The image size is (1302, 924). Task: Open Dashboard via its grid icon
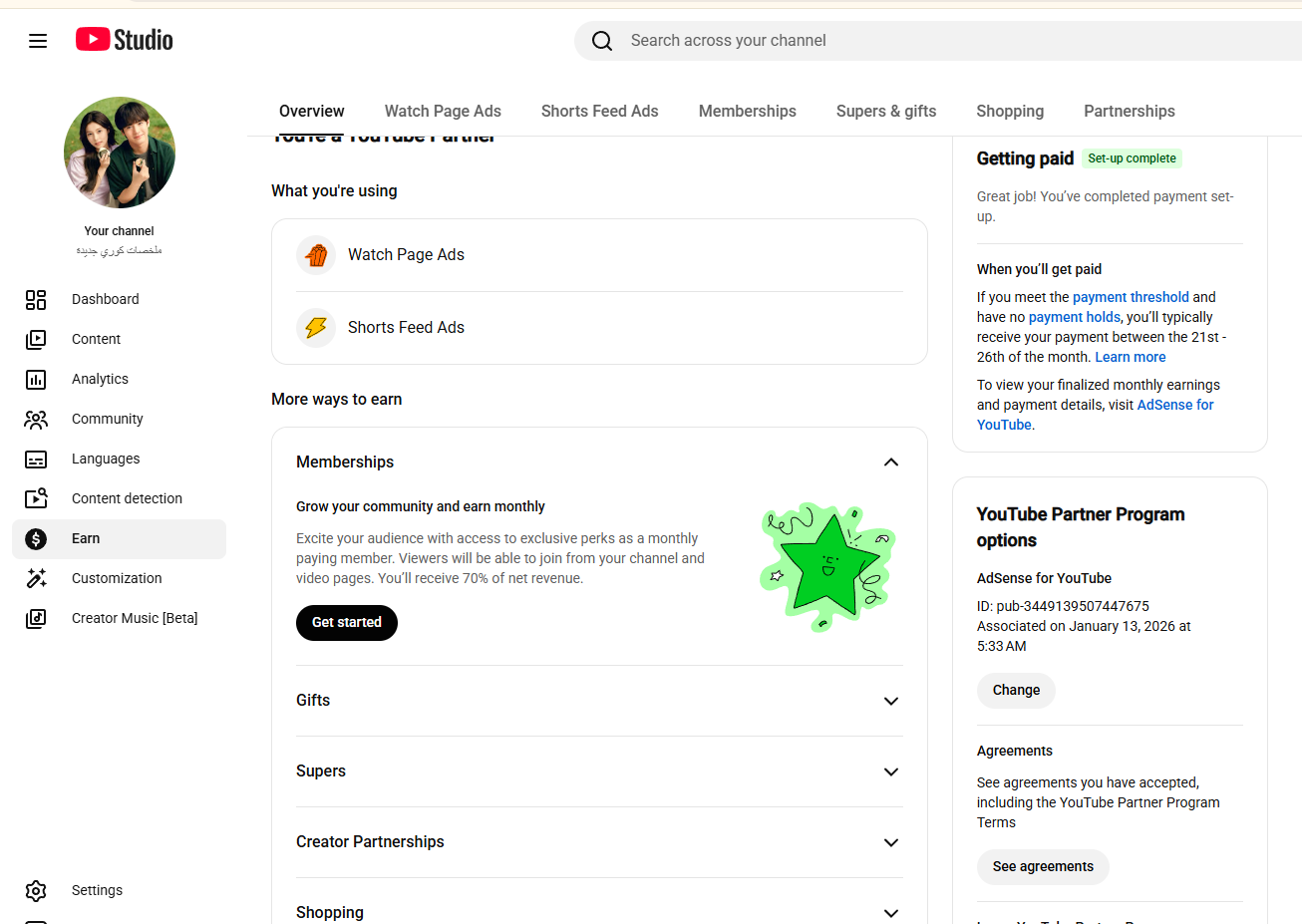[x=36, y=299]
